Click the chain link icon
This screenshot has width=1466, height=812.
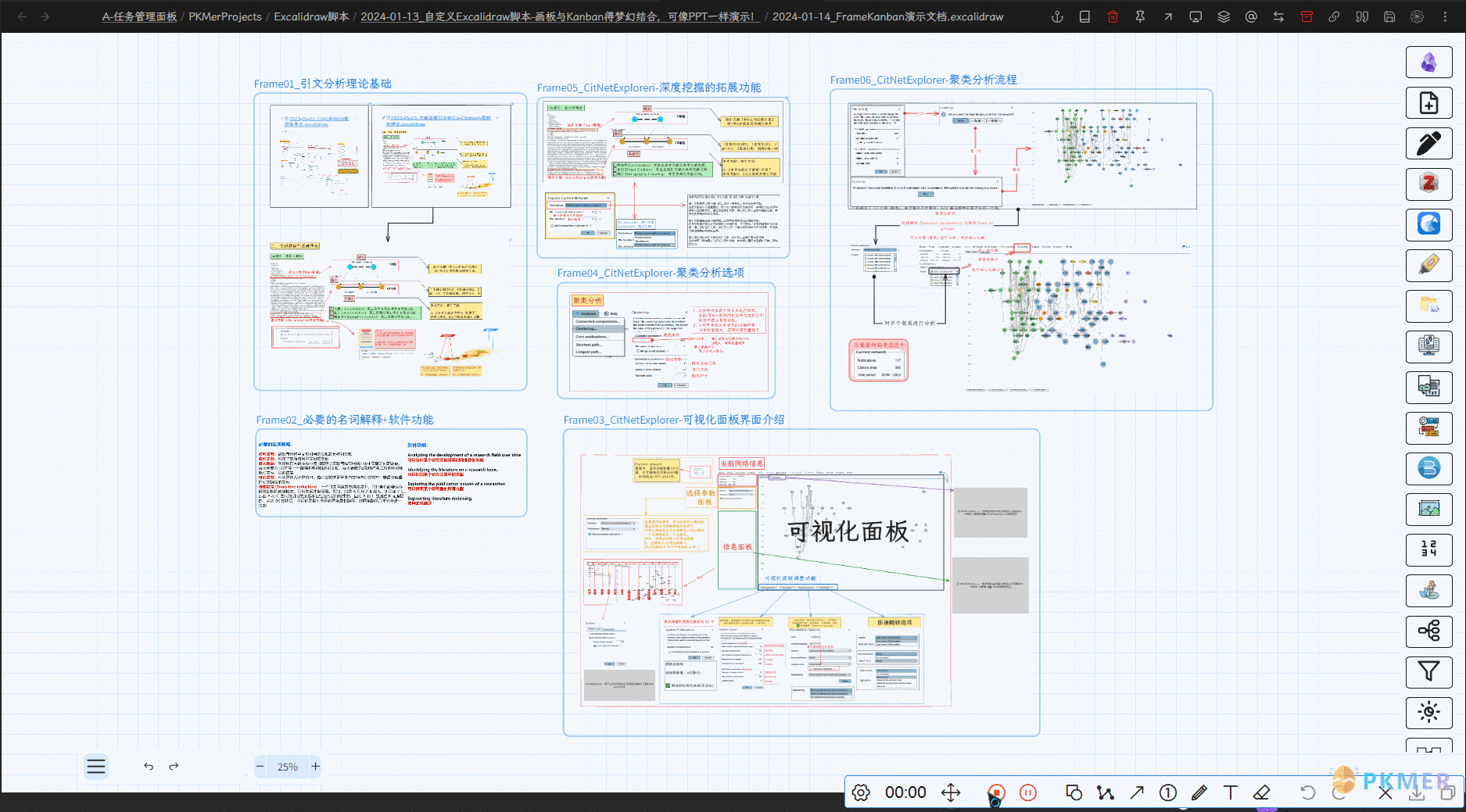(x=1334, y=16)
